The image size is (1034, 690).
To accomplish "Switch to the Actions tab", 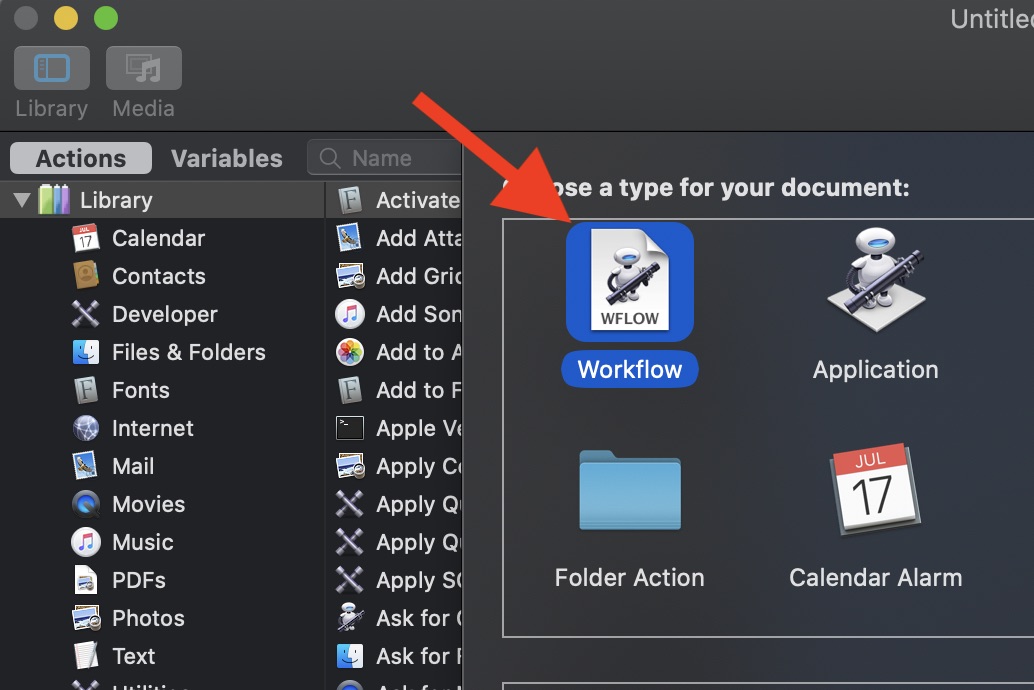I will (x=79, y=158).
